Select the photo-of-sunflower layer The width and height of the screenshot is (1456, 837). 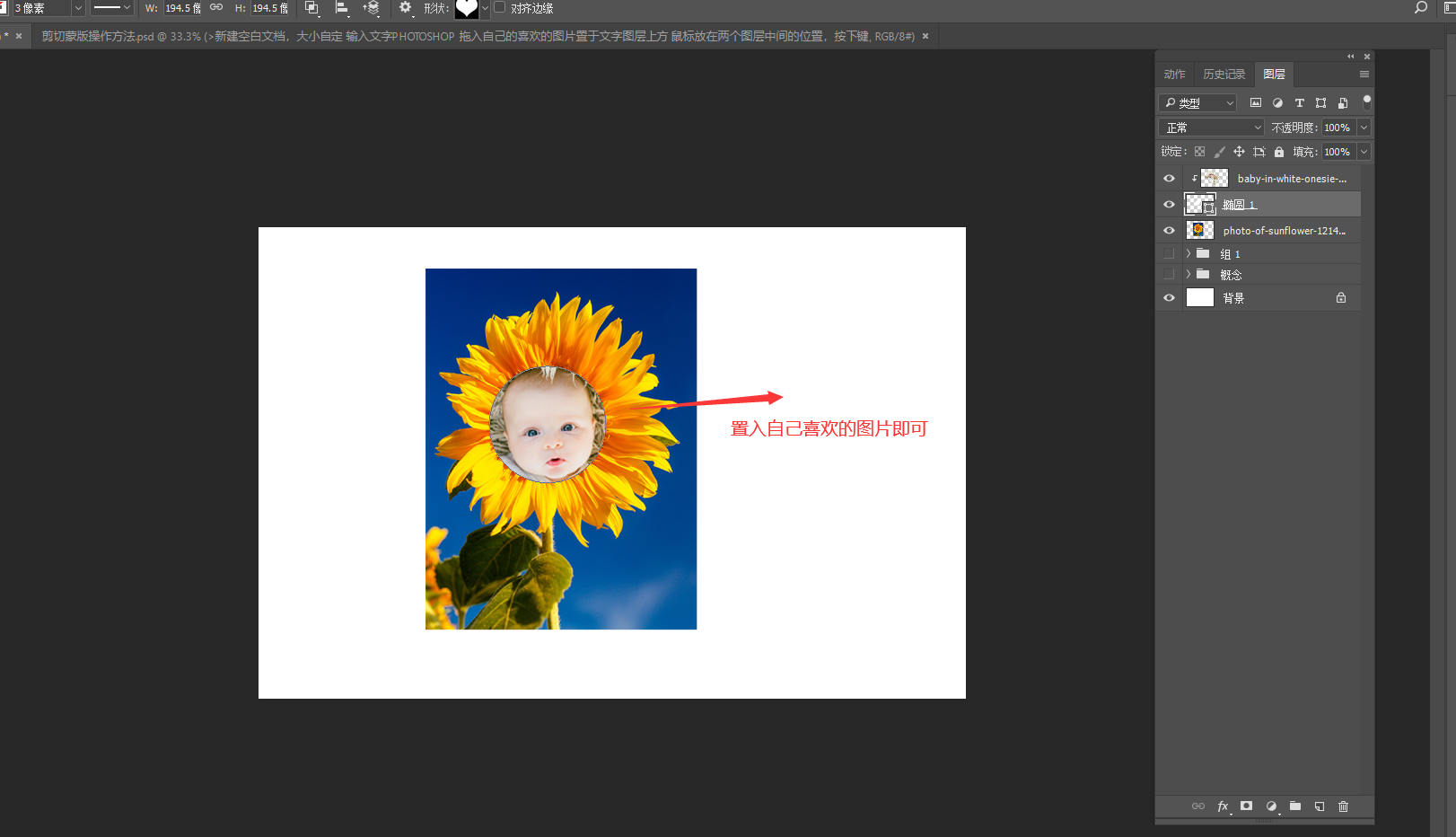coord(1284,231)
